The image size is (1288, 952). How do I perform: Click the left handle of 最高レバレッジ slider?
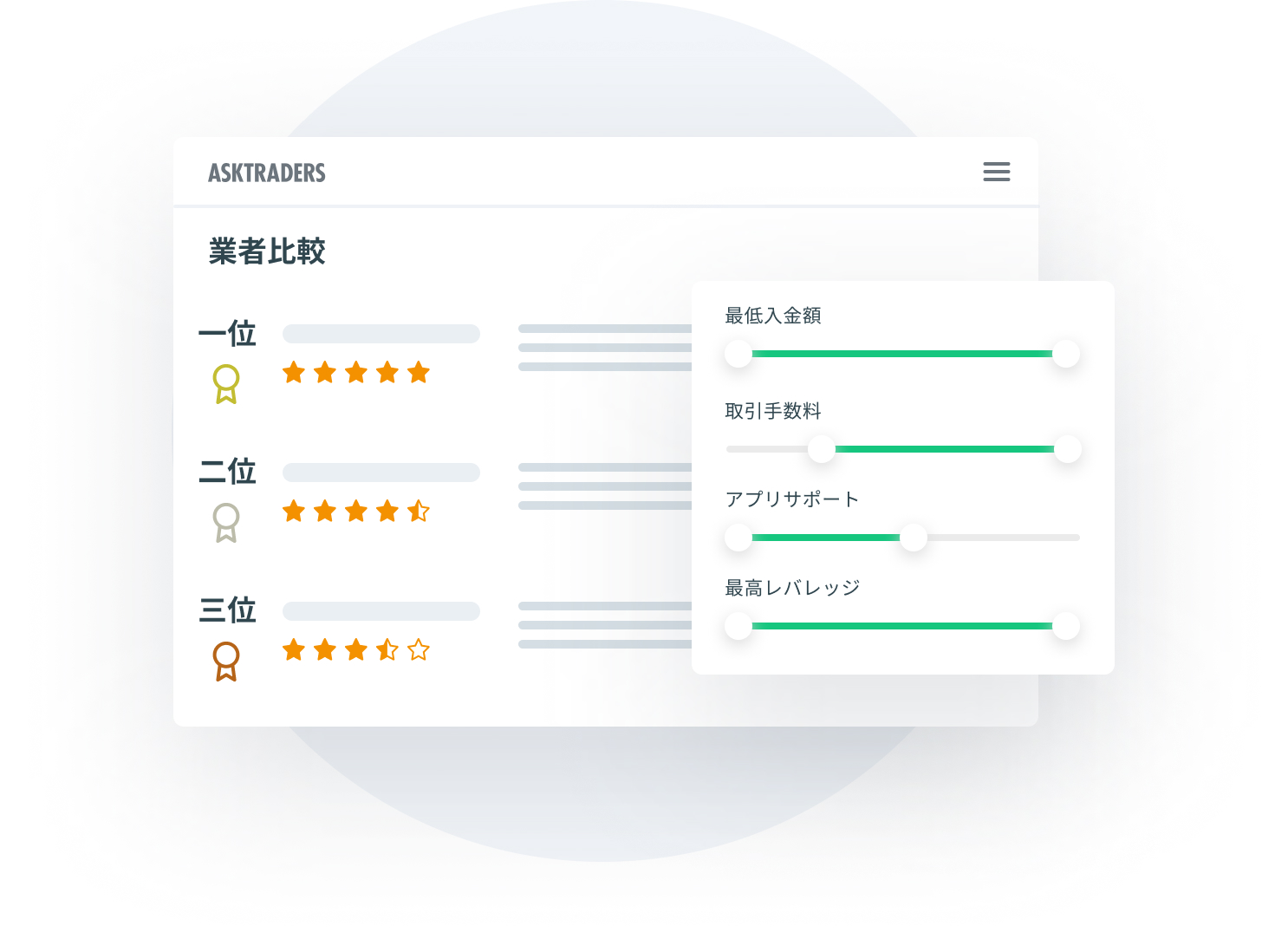[x=738, y=626]
